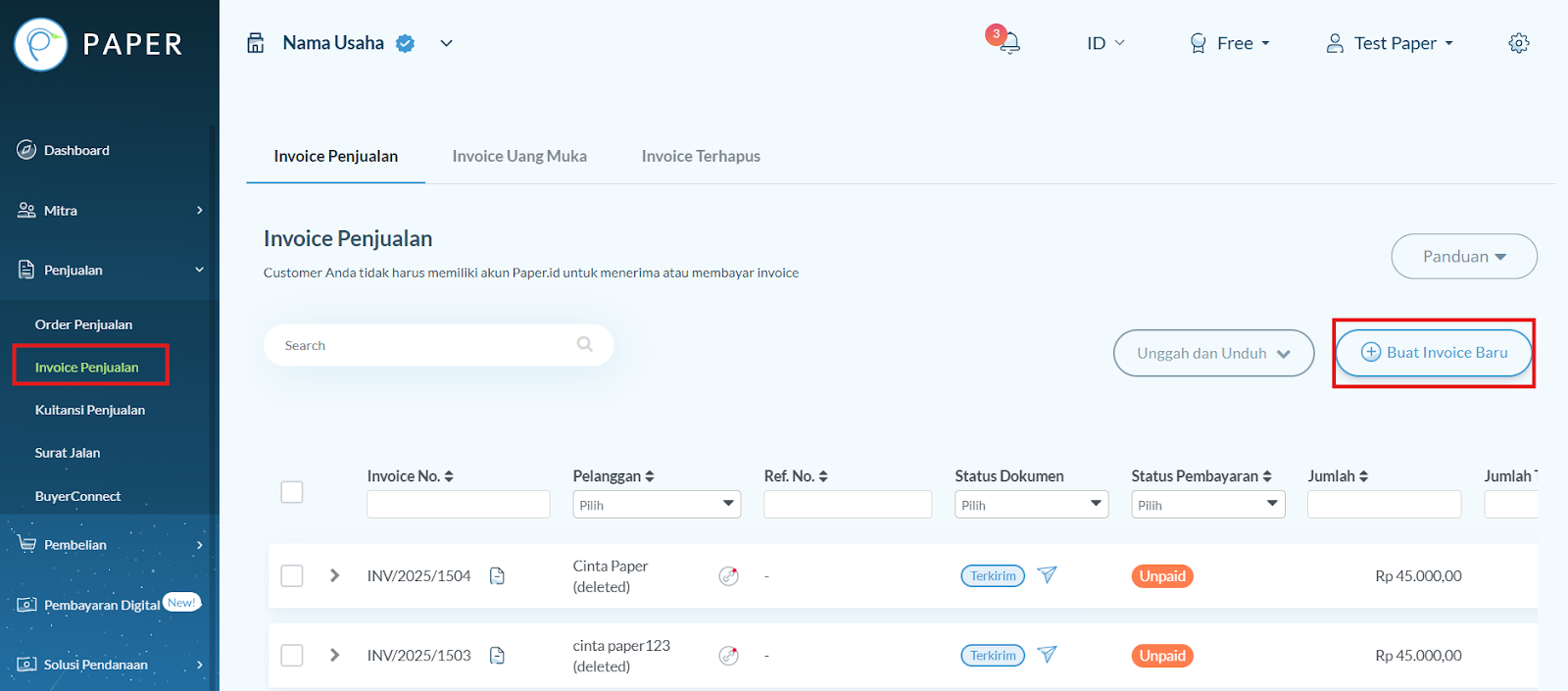Expand the row for INV/2025/1504
This screenshot has width=1568, height=691.
click(x=335, y=575)
